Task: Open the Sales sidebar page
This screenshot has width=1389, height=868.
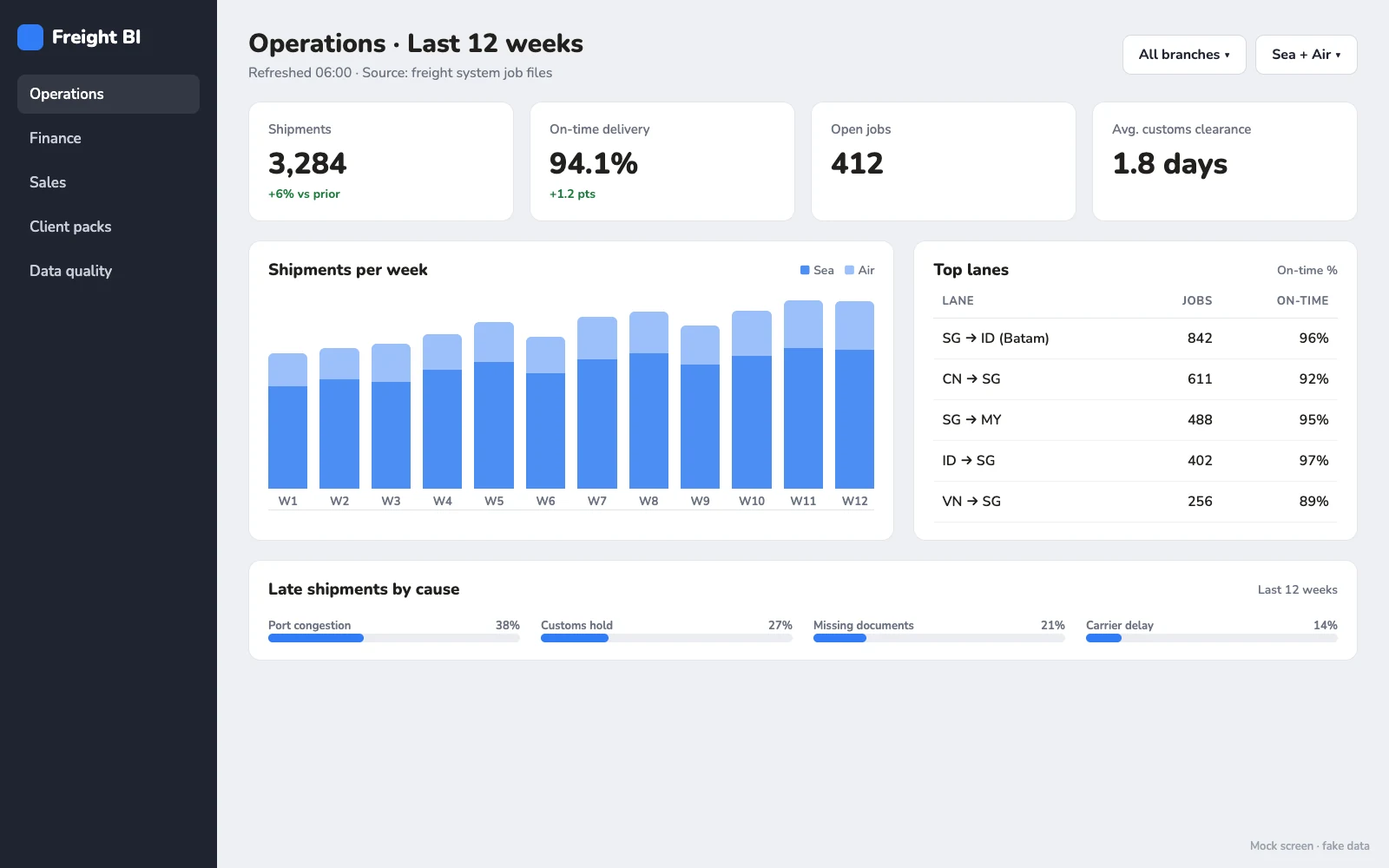Action: (x=109, y=182)
